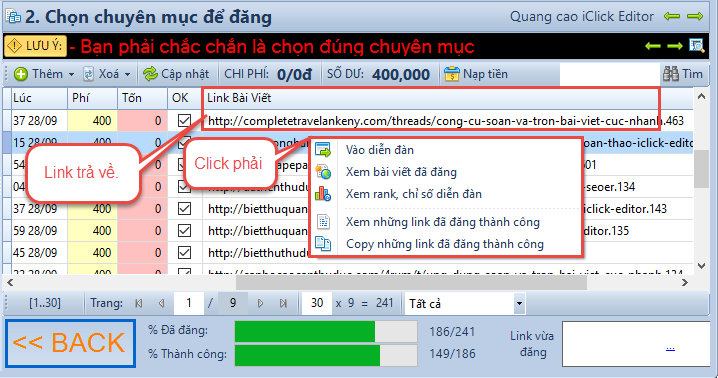Sort by the Tốn column header
This screenshot has height=378, width=718.
pyautogui.click(x=142, y=98)
